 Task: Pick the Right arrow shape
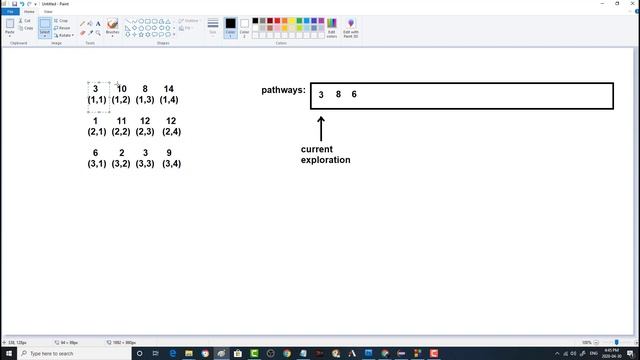coord(154,28)
